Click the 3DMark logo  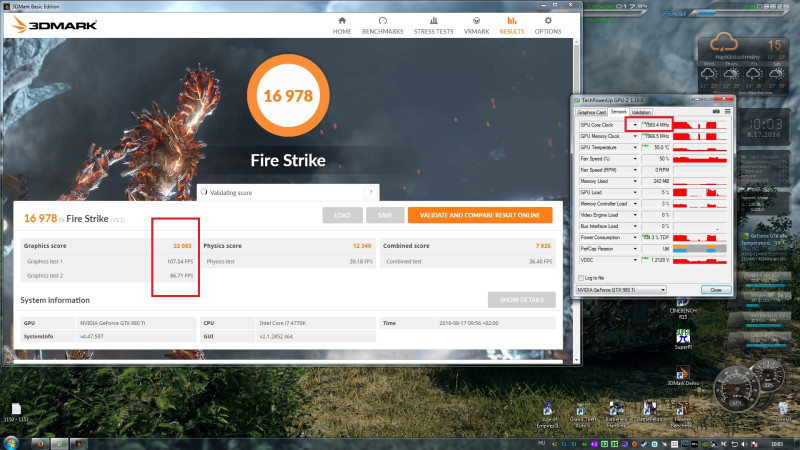tap(55, 24)
